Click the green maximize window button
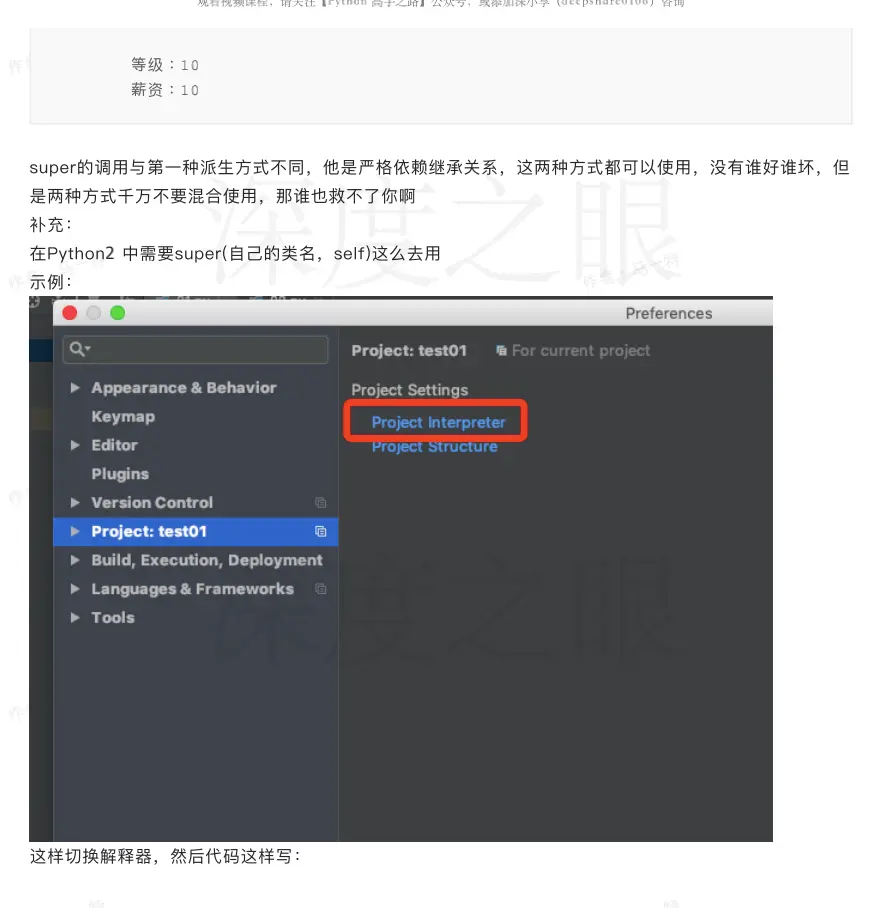Image resolution: width=882 pixels, height=908 pixels. click(118, 313)
